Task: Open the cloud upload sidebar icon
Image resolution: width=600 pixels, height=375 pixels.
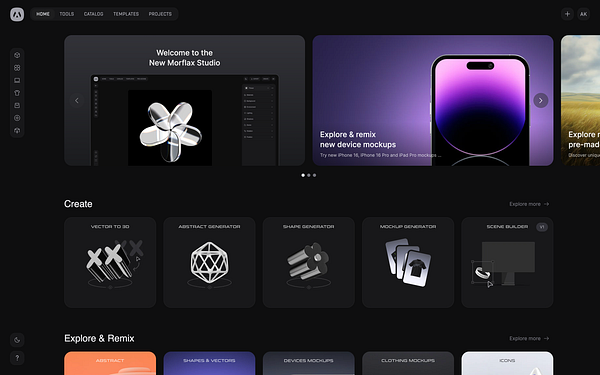Action: click(17, 130)
